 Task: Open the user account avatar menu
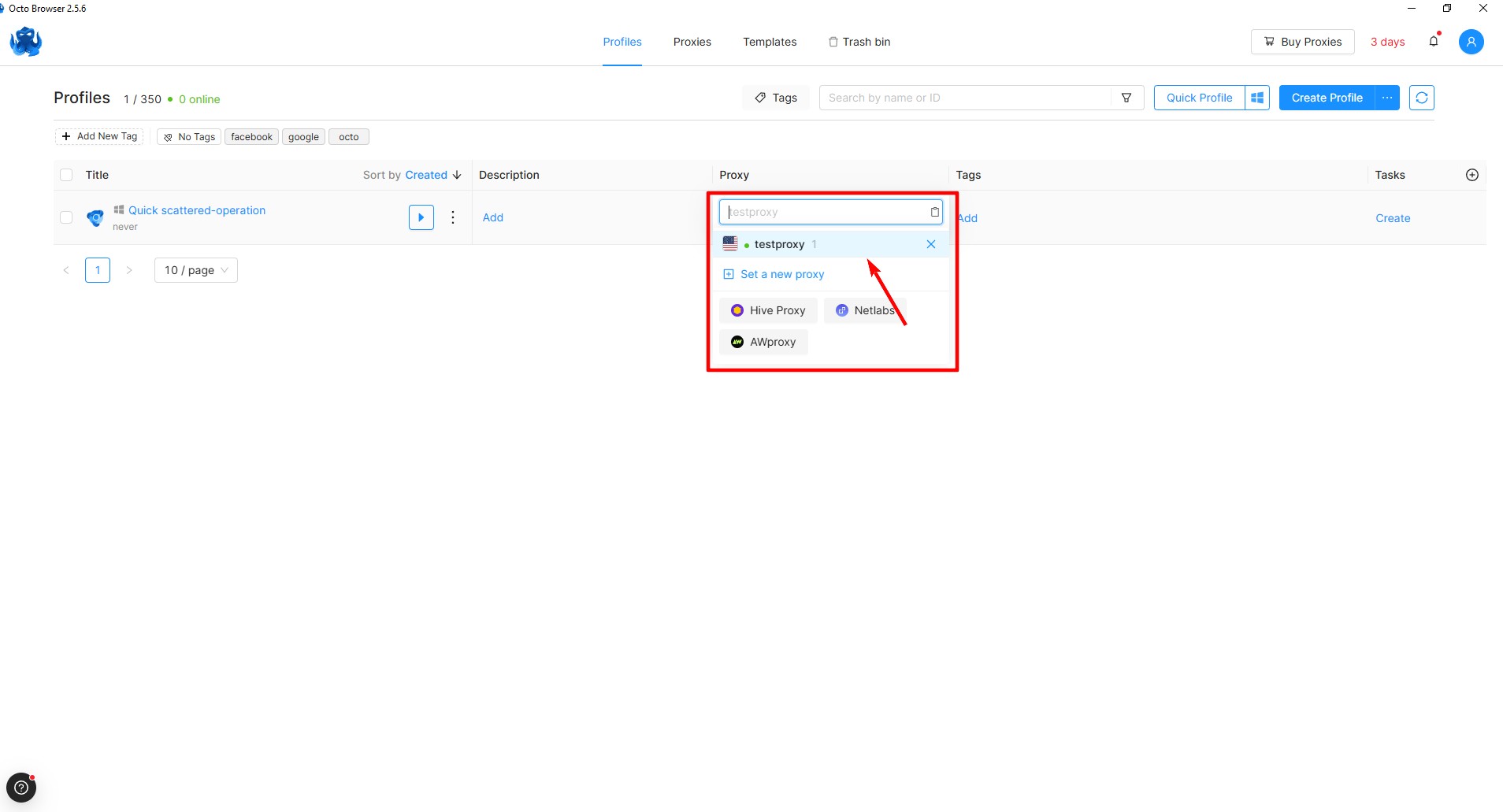[1471, 42]
